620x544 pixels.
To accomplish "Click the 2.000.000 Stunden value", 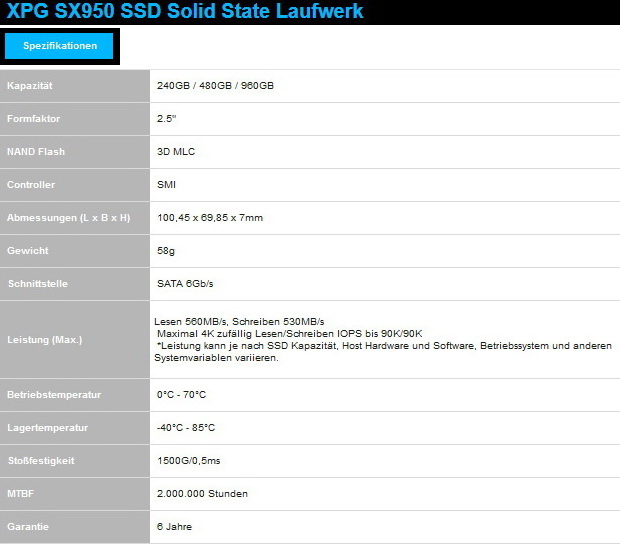I will [202, 494].
